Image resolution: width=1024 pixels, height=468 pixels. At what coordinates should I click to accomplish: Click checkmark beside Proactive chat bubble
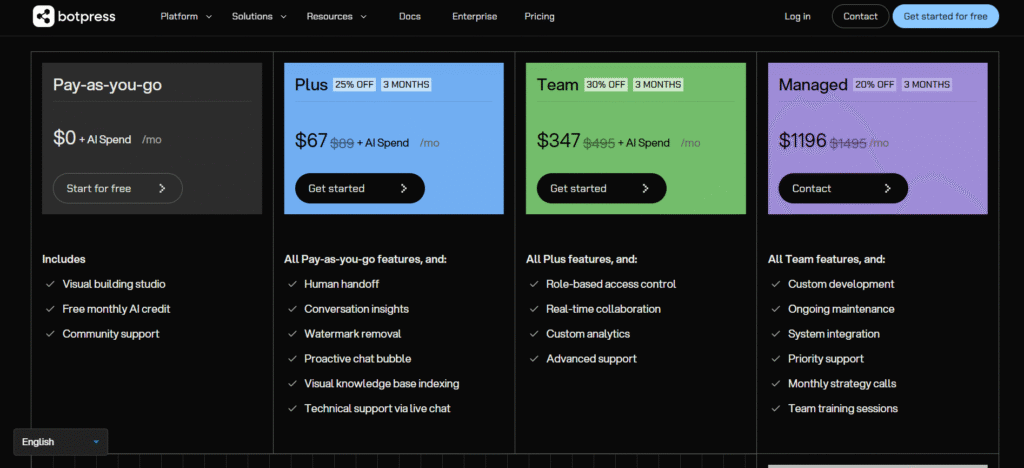[x=292, y=358]
